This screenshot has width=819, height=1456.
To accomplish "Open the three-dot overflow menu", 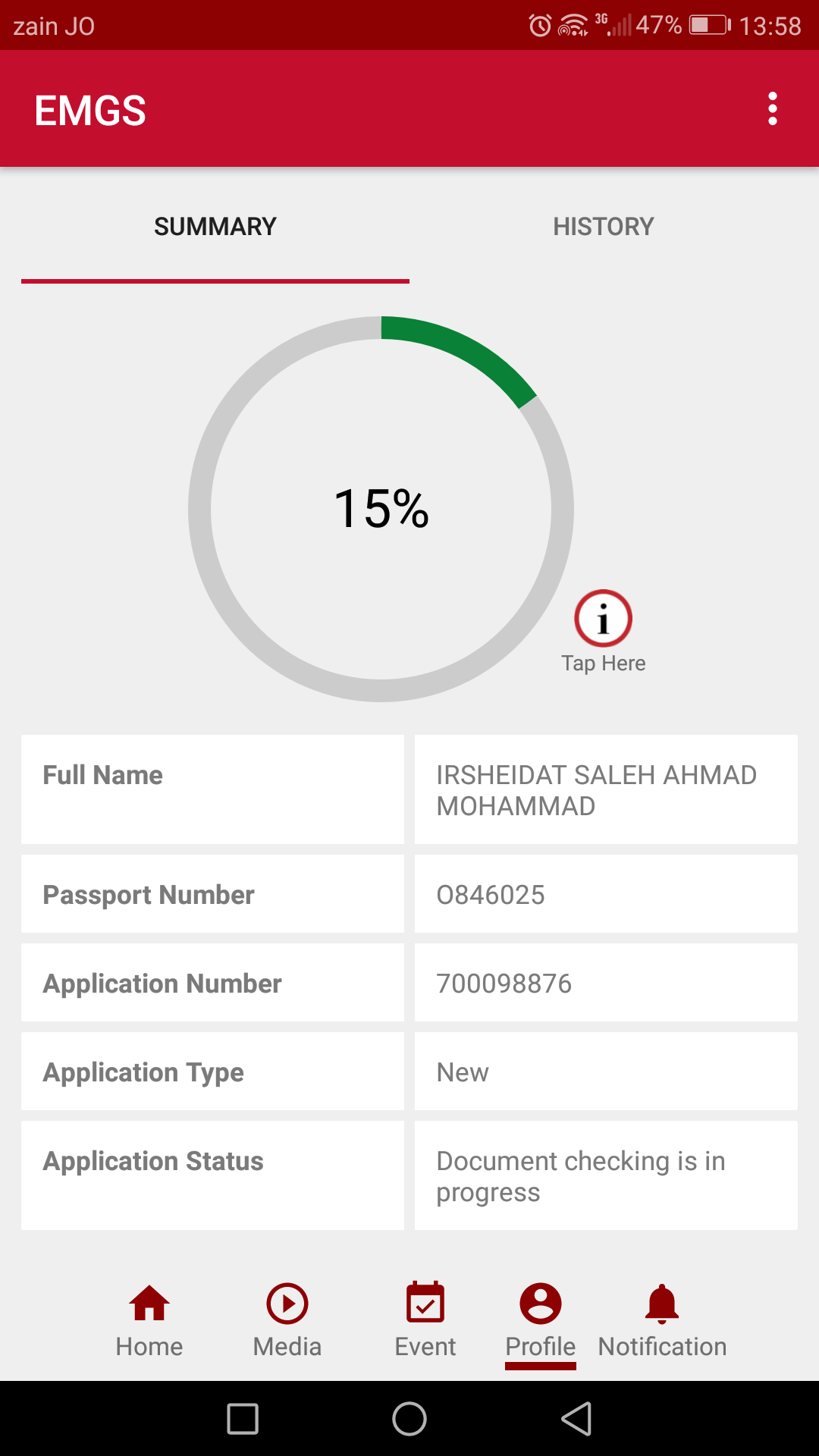I will 772,109.
